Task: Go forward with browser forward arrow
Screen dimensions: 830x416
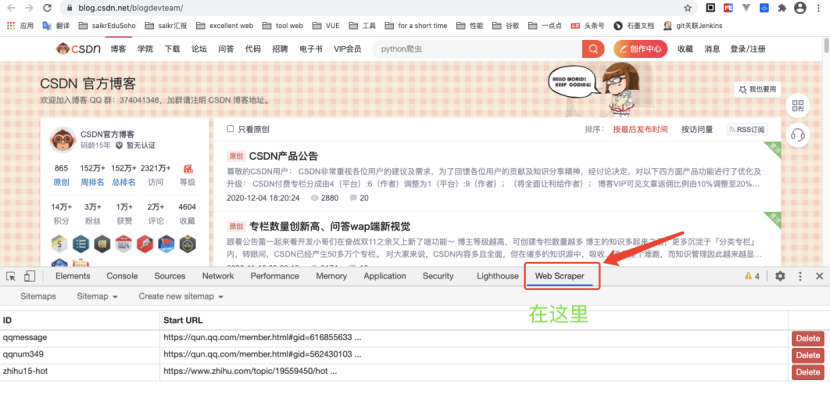Action: click(x=29, y=8)
